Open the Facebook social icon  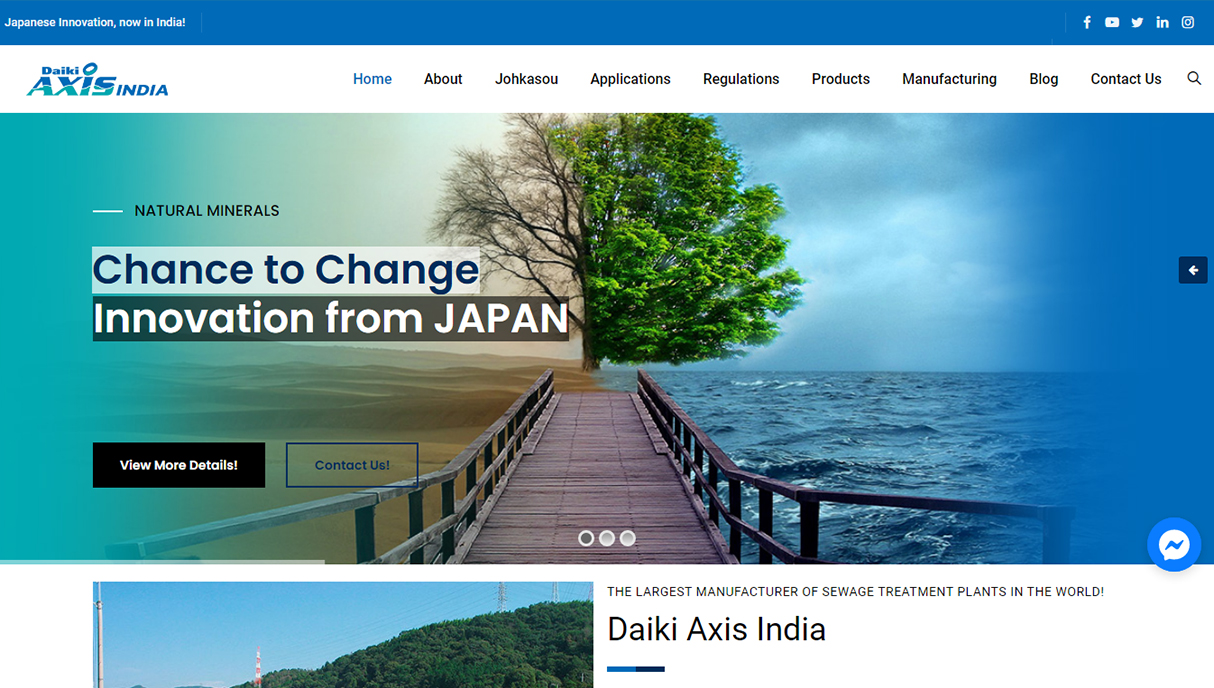click(x=1087, y=22)
